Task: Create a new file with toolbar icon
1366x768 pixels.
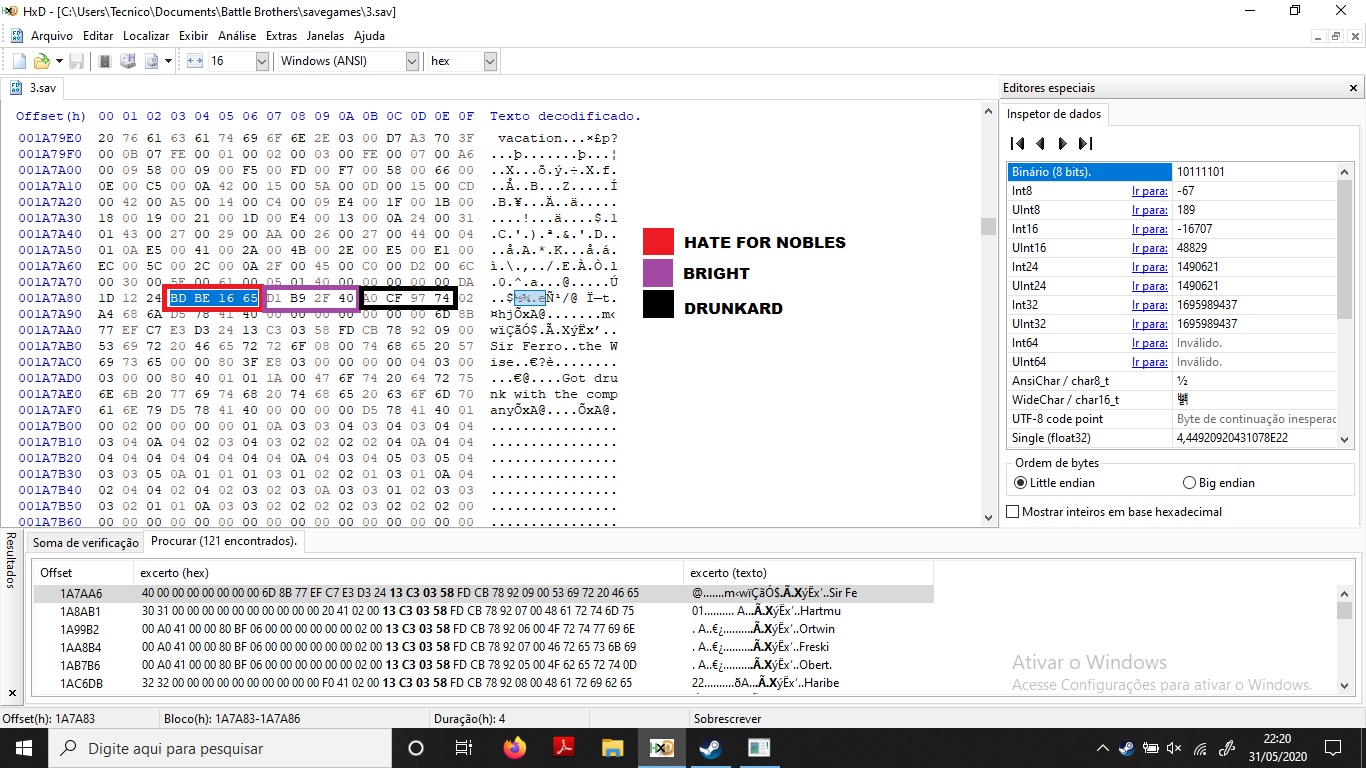Action: (19, 61)
